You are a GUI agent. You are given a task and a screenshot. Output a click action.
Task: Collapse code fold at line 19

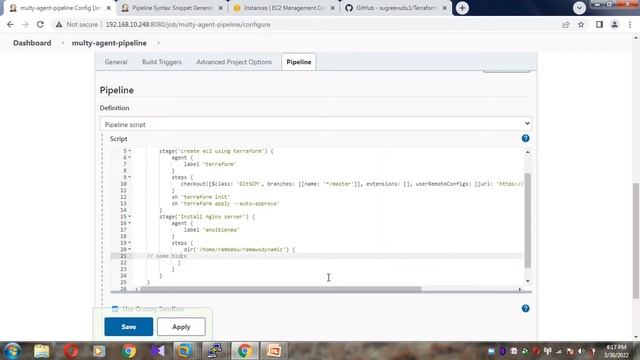pyautogui.click(x=130, y=243)
